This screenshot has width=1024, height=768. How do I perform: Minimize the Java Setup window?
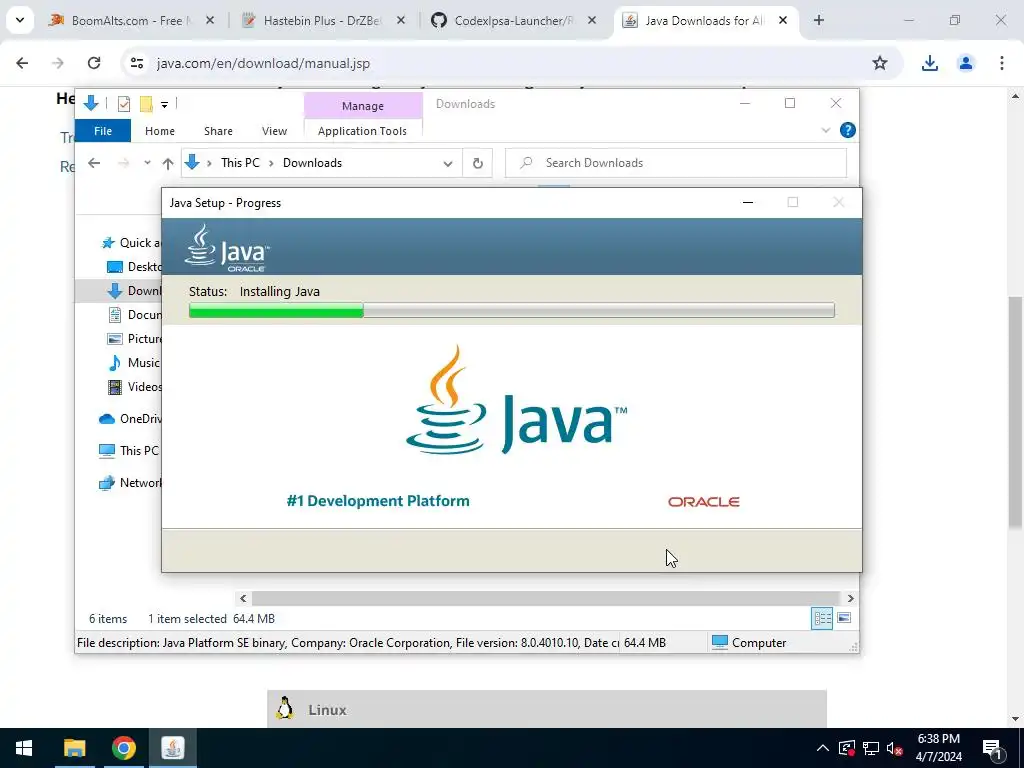[748, 202]
